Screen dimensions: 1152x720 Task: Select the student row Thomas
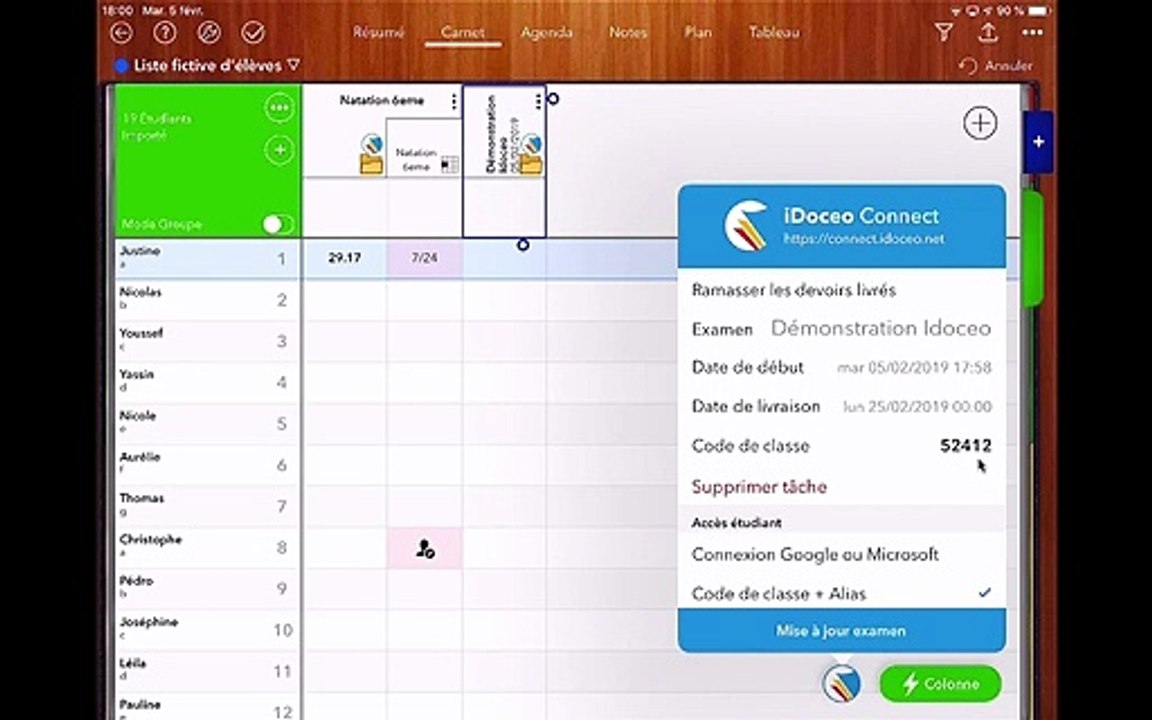(207, 505)
